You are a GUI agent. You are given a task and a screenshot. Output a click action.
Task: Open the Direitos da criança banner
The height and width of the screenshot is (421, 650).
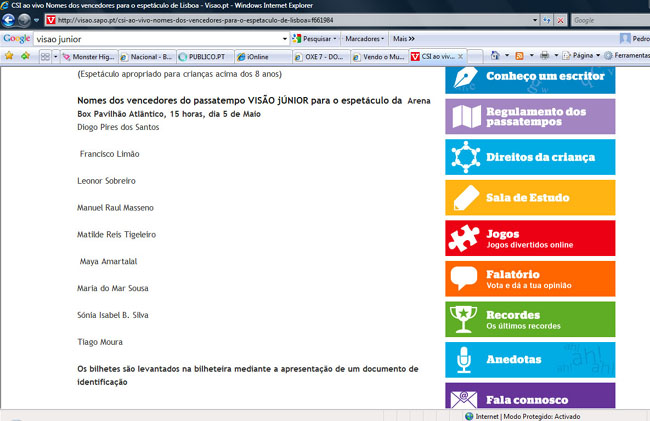click(x=530, y=157)
